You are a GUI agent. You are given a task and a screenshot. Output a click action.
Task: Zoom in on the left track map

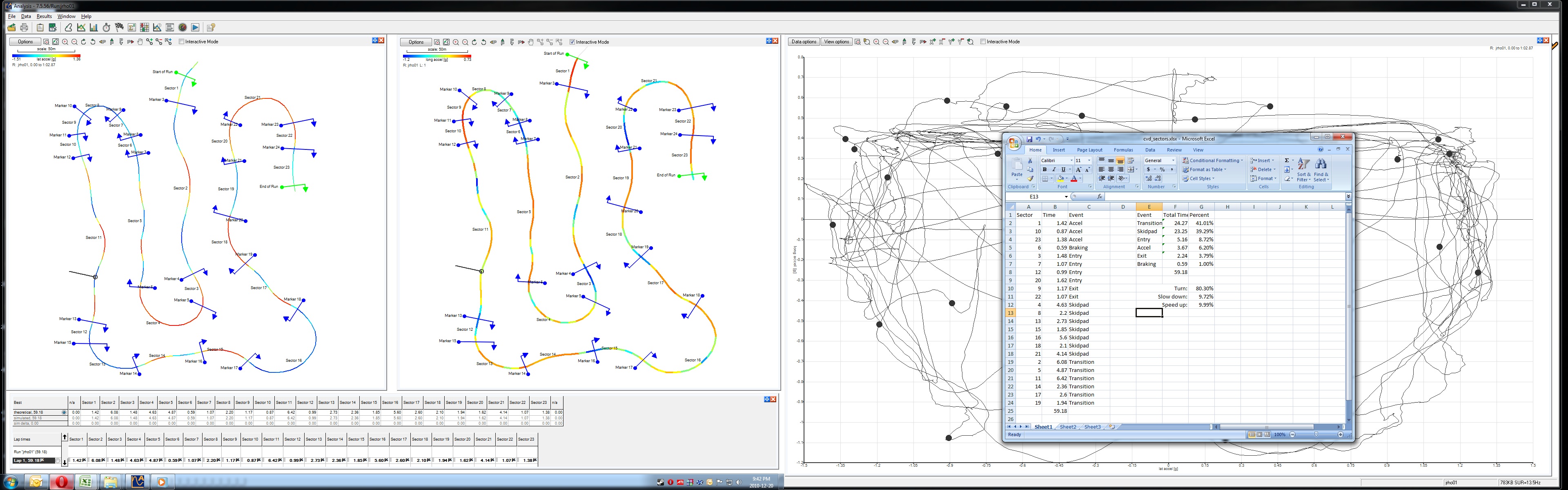pos(65,42)
